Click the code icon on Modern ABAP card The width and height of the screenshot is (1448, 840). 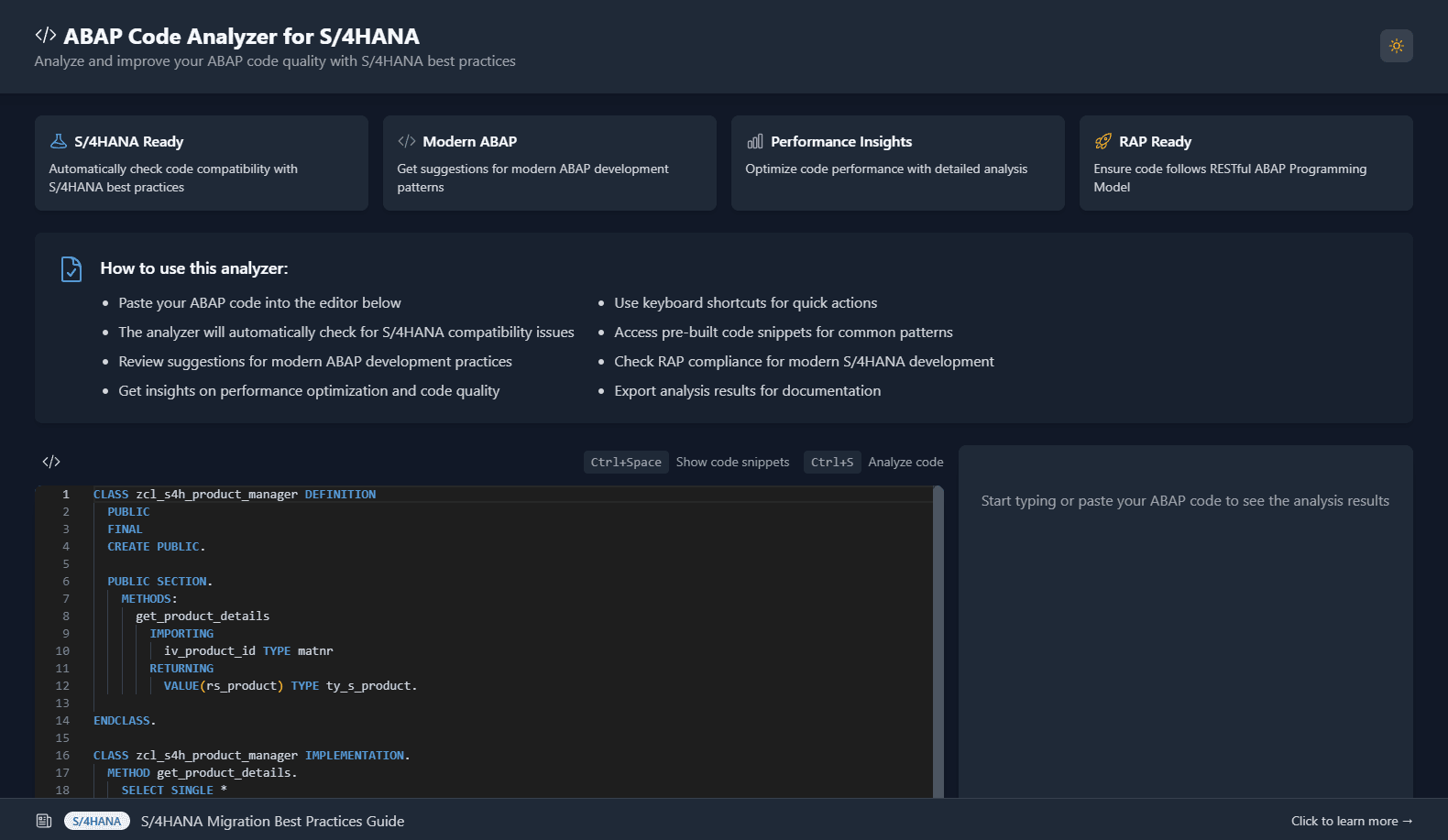pos(406,141)
